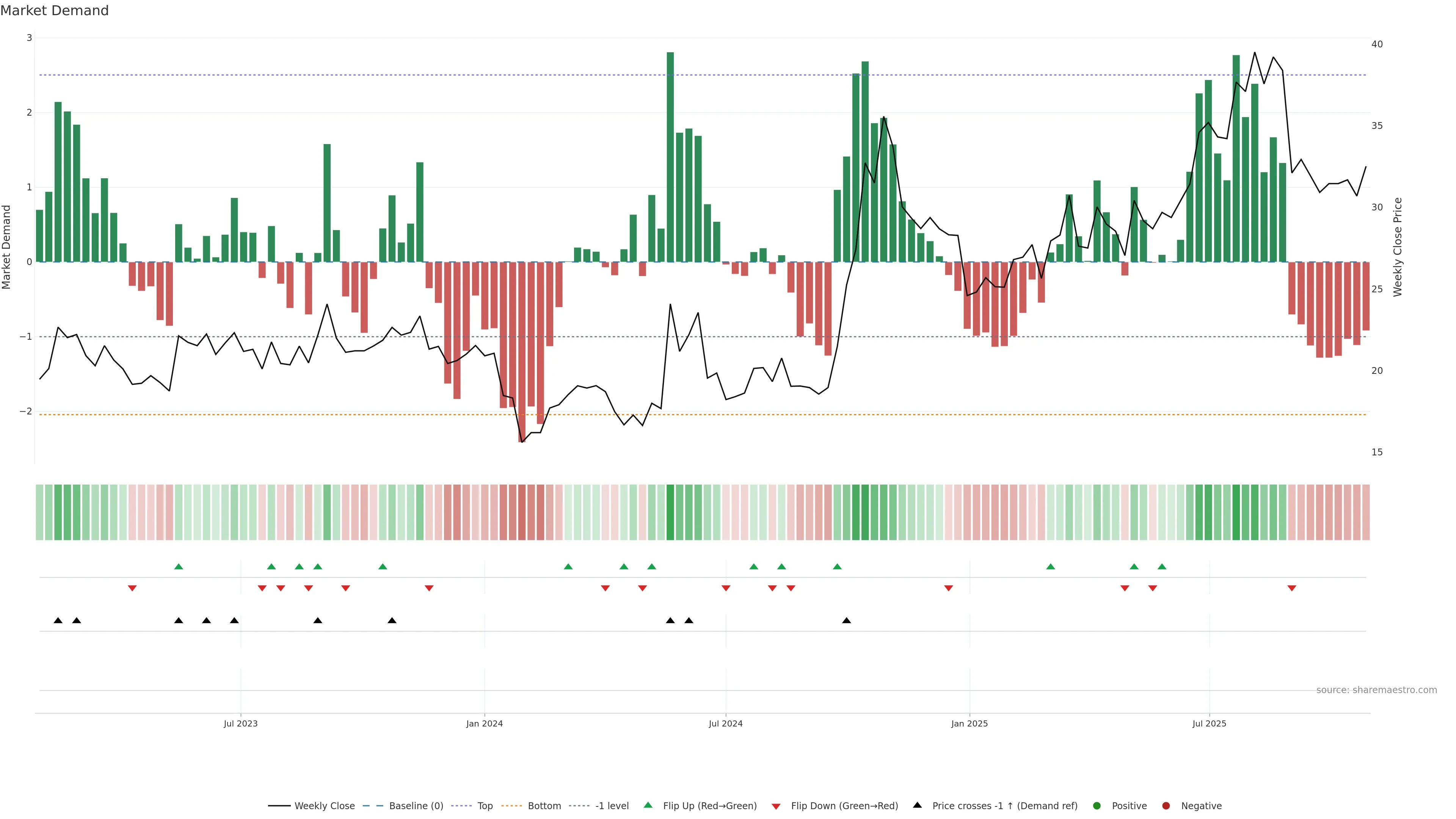Click the Market Demand chart title
The width and height of the screenshot is (1456, 819).
(x=54, y=11)
